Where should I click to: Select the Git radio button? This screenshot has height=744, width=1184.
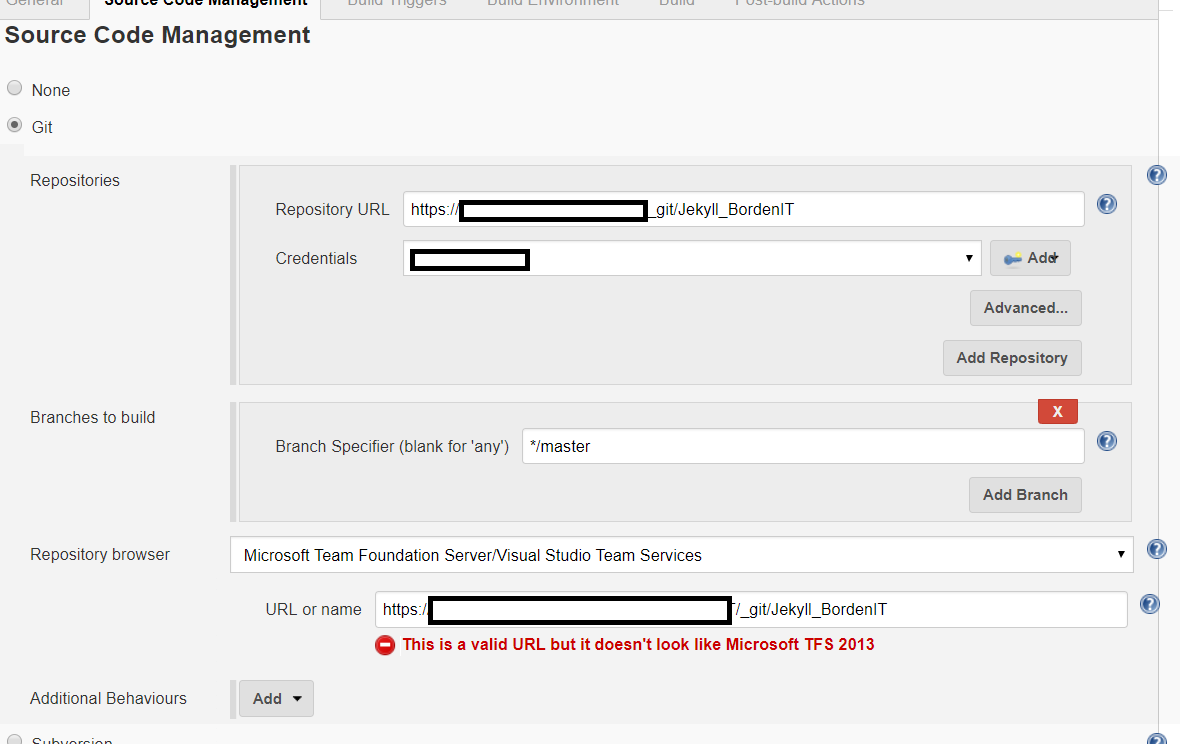(14, 124)
